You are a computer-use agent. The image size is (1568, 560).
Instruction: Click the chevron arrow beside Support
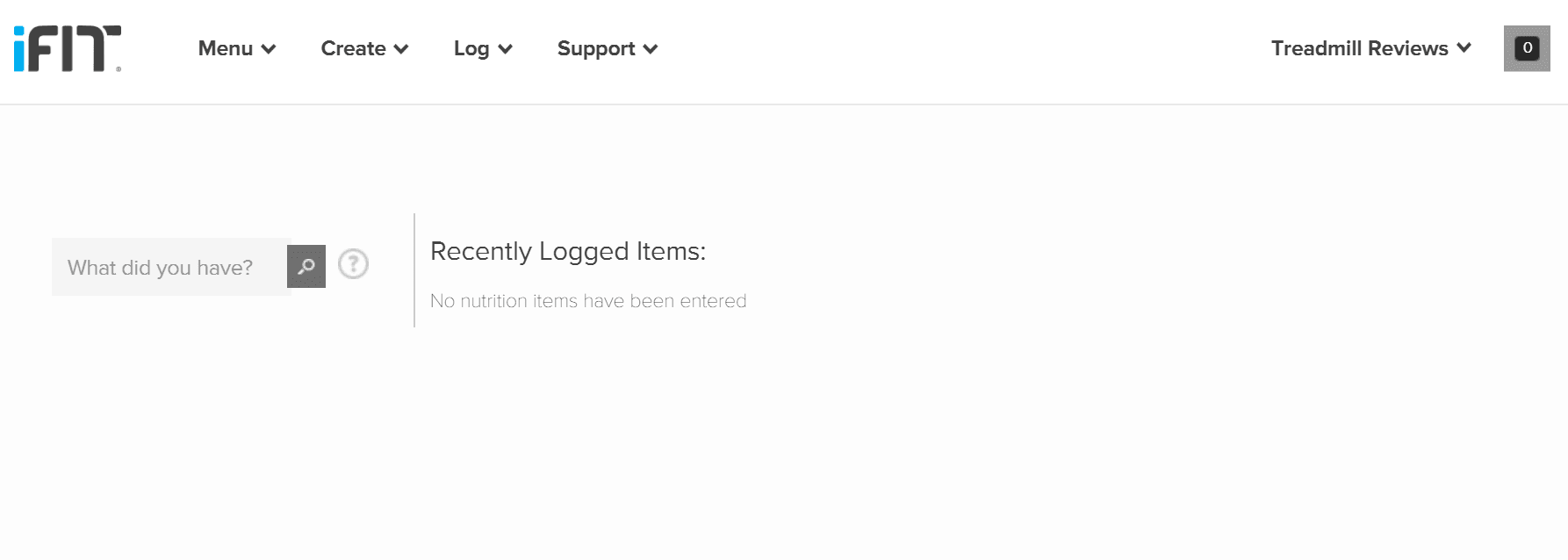tap(651, 49)
